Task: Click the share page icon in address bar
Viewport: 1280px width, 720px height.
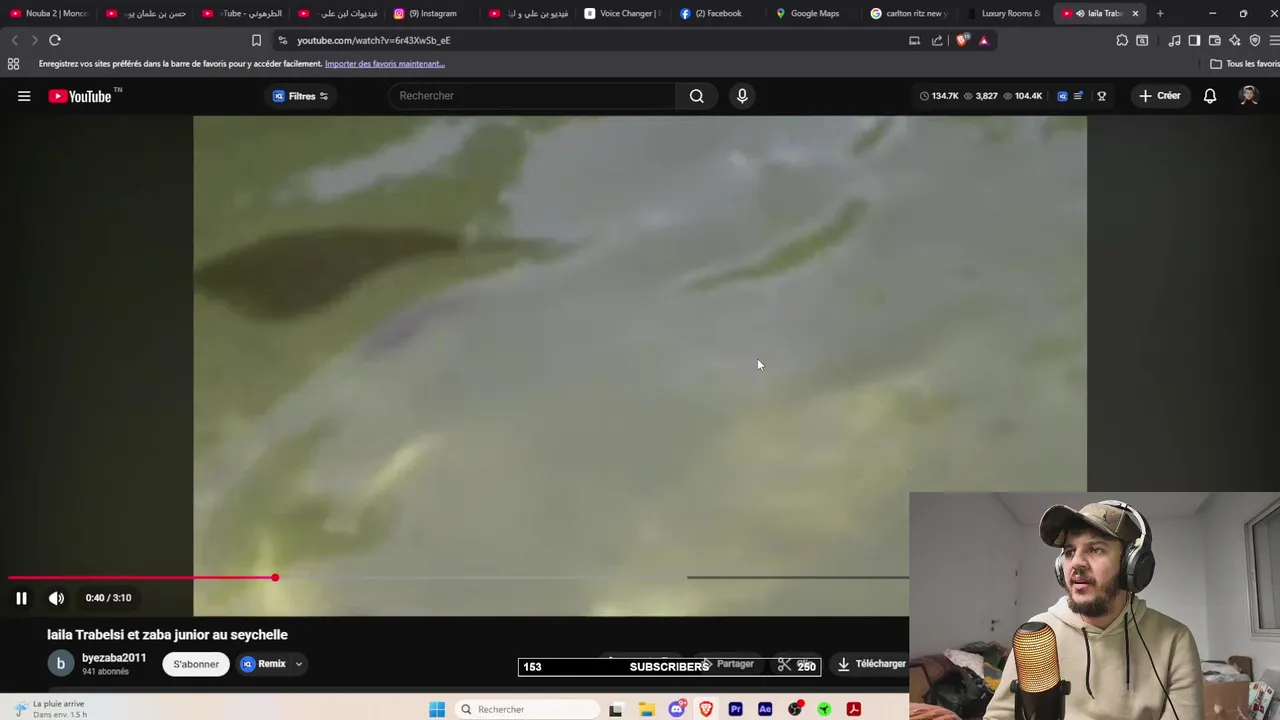Action: click(x=937, y=40)
